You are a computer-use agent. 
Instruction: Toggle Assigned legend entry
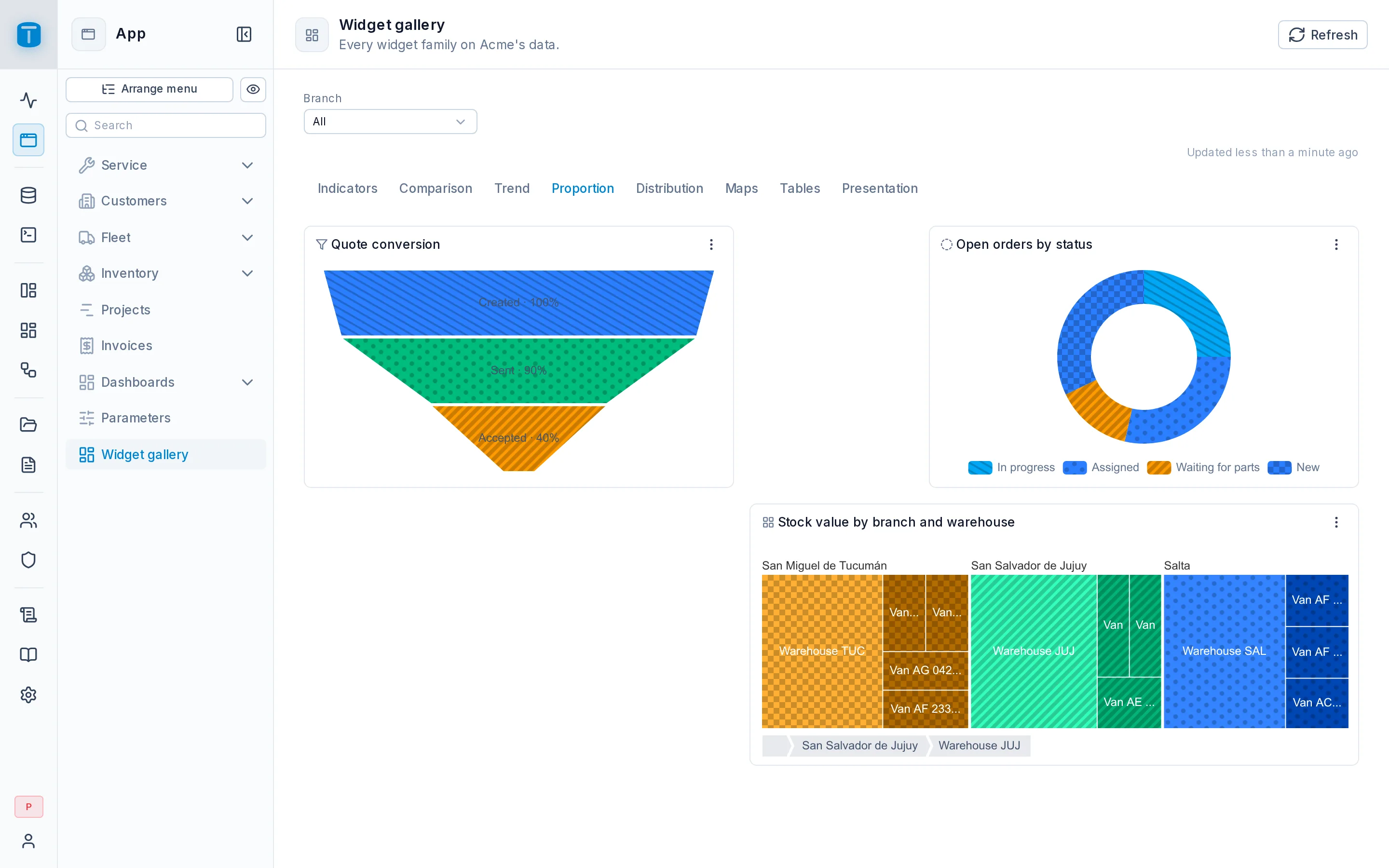[1101, 467]
